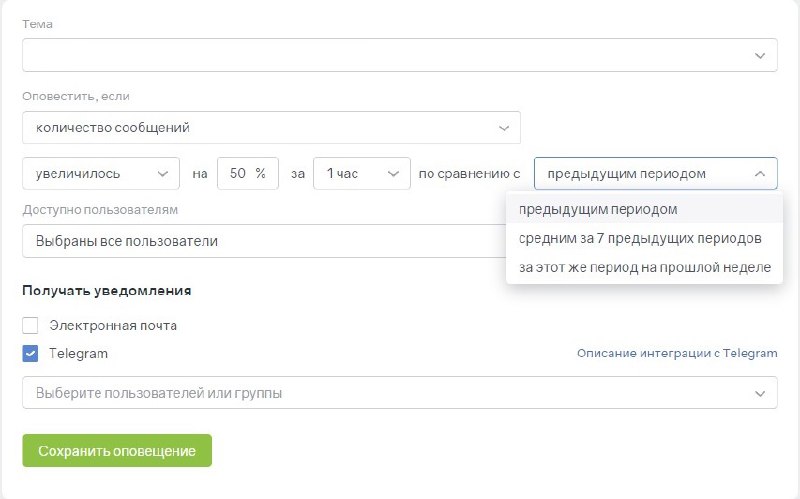Click Сохранить оповещение button
Image resolution: width=800 pixels, height=499 pixels.
(117, 451)
